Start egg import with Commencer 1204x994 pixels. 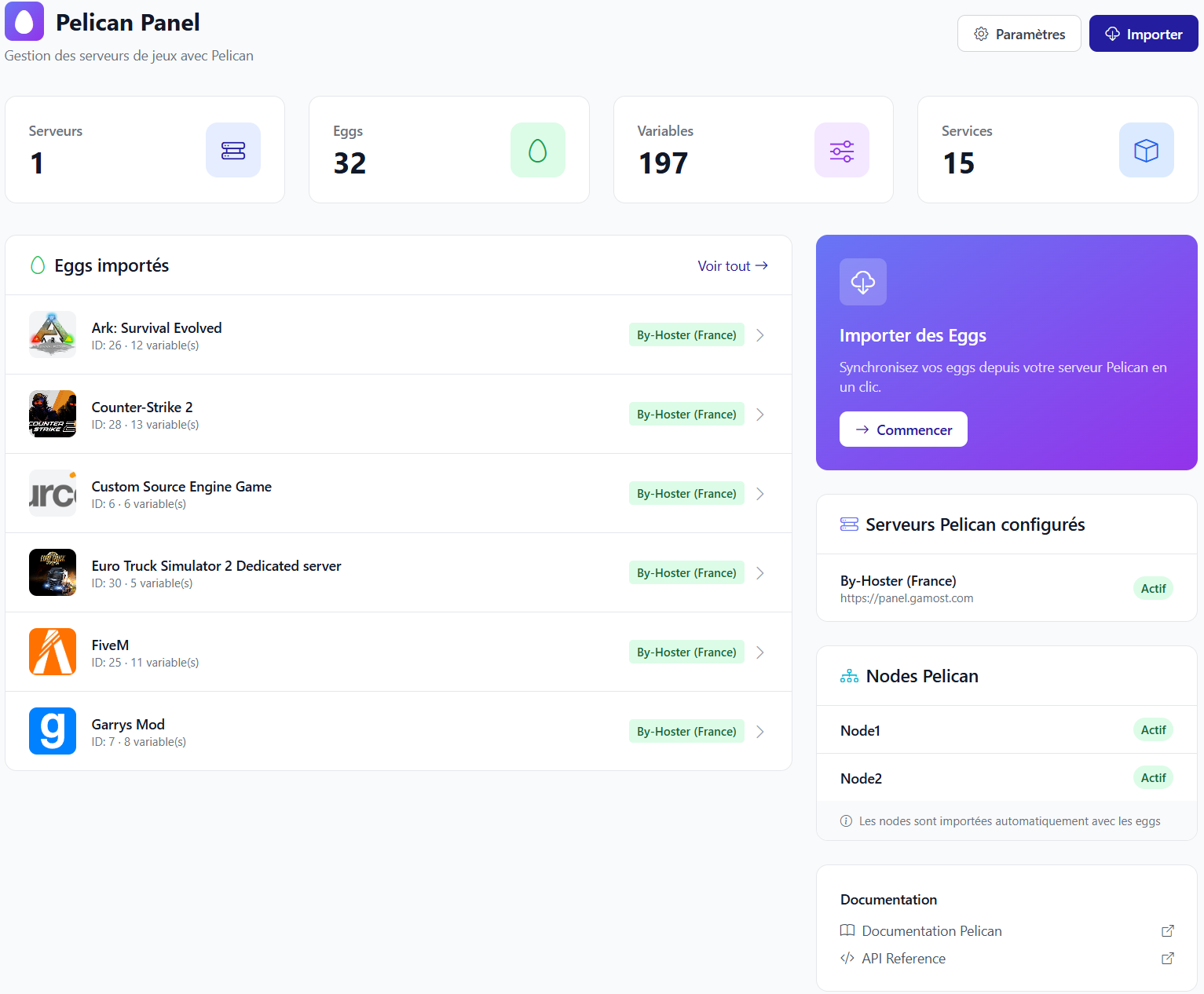point(903,429)
